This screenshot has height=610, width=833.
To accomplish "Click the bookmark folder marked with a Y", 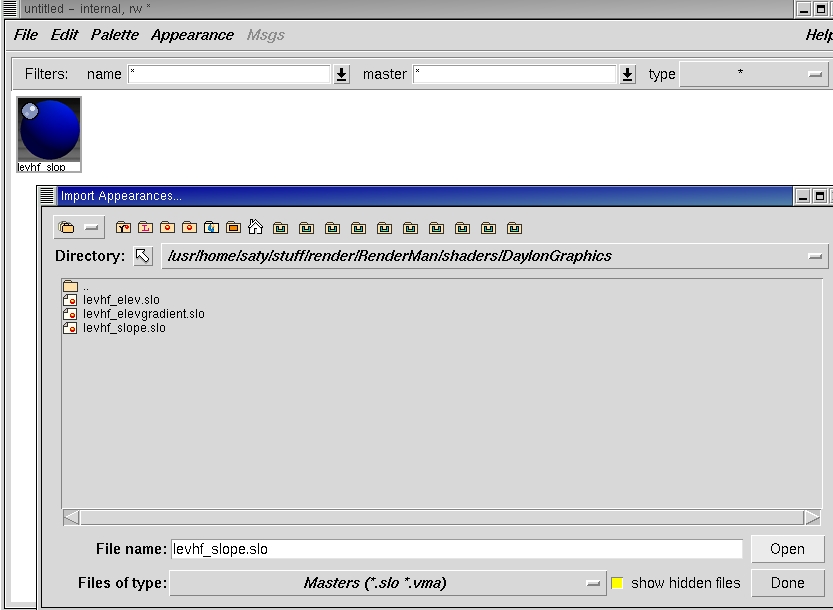I will tap(123, 227).
